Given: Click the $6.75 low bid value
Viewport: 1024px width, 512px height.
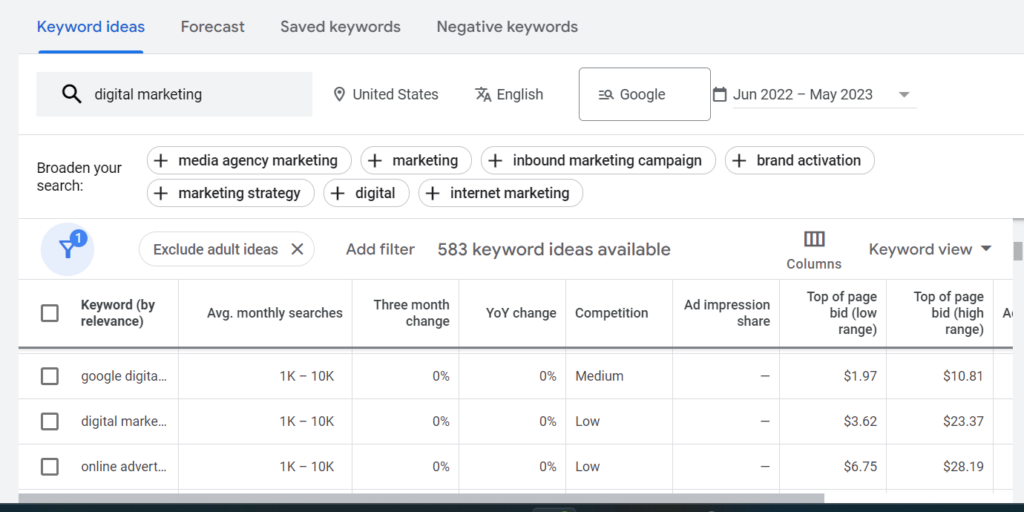Looking at the screenshot, I should 859,467.
